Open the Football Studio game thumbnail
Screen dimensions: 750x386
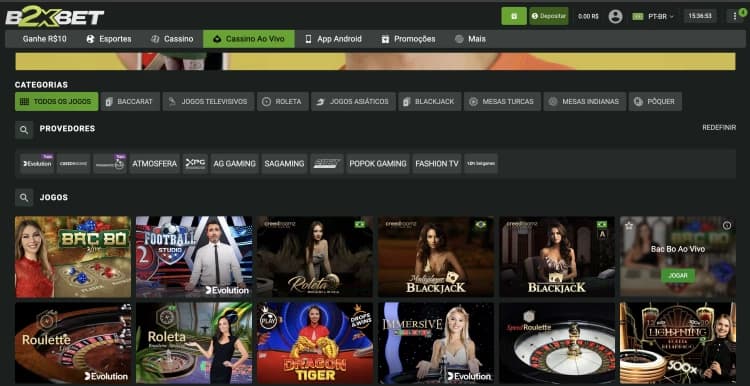point(194,257)
